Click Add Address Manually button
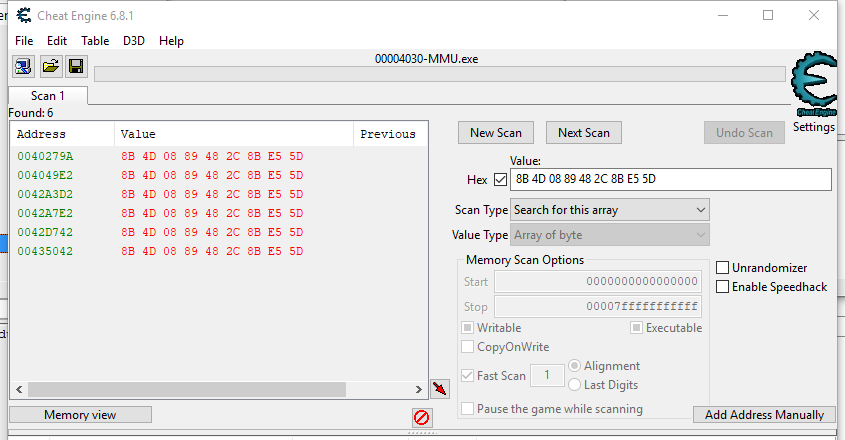 tap(764, 415)
